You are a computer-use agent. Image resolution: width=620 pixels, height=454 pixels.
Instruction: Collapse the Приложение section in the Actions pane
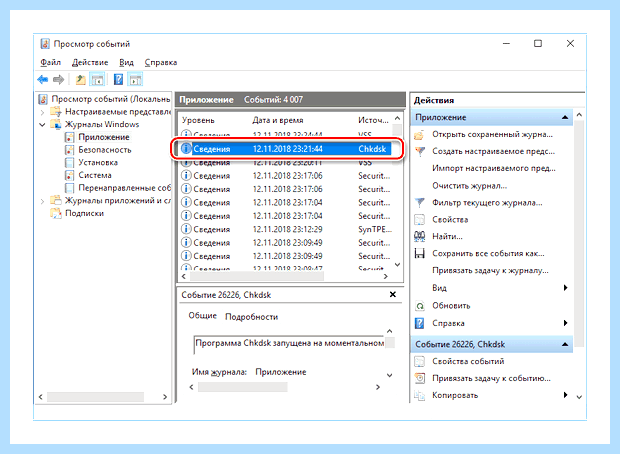coord(565,117)
